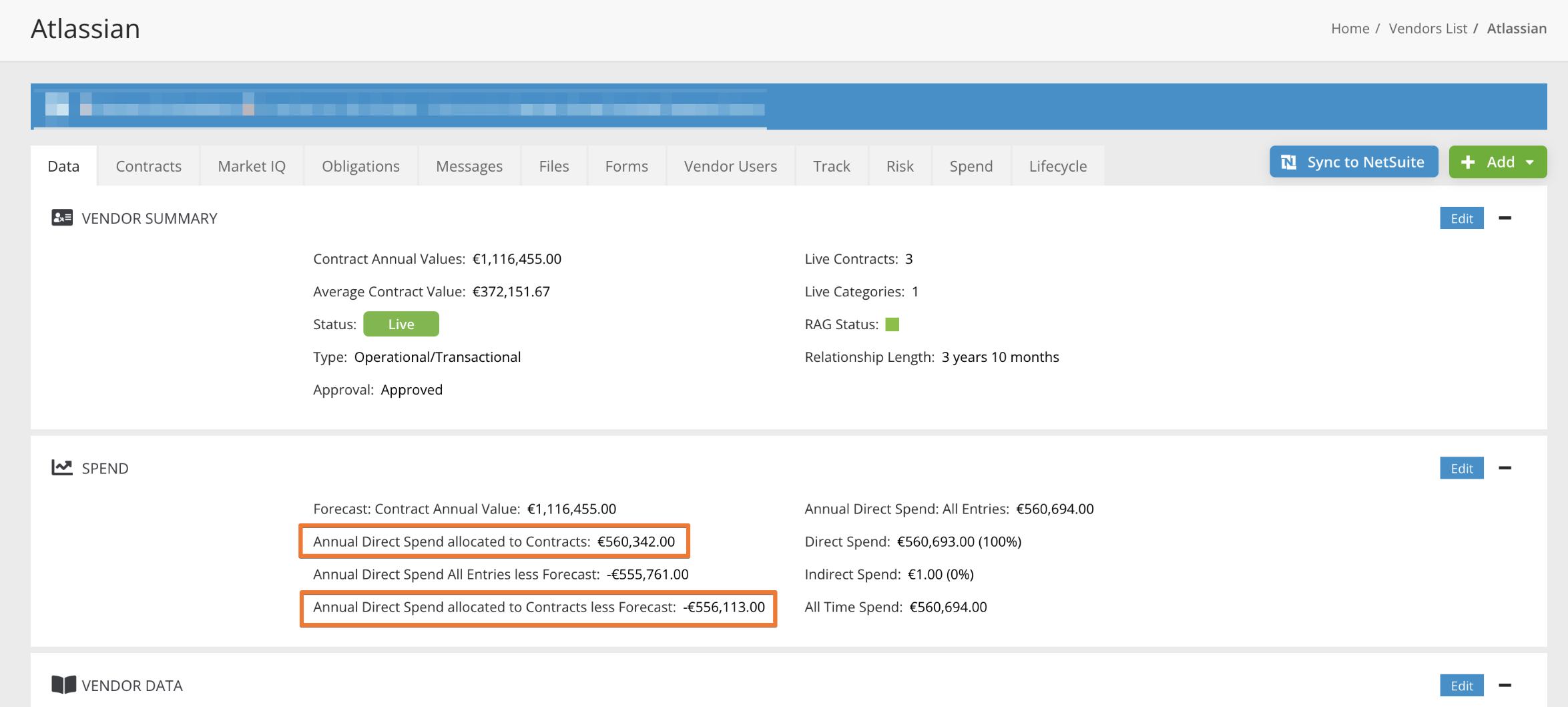The width and height of the screenshot is (1568, 707).
Task: Click Live Contracts count 3
Action: point(908,259)
